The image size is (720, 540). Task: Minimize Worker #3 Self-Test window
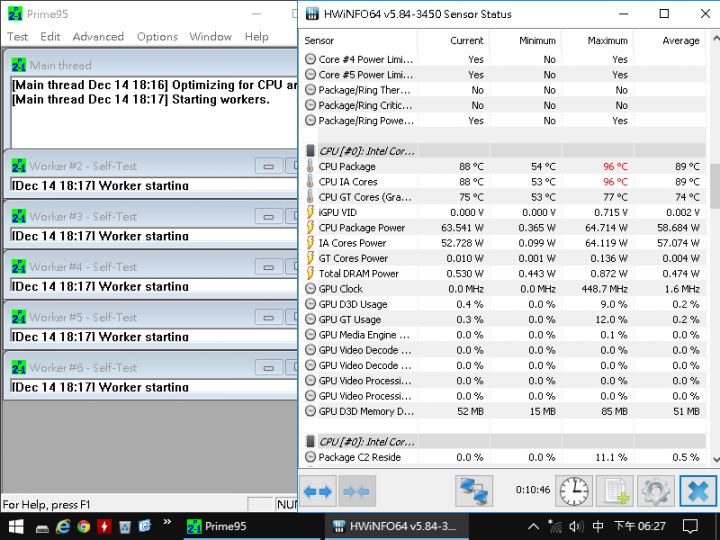tap(269, 217)
